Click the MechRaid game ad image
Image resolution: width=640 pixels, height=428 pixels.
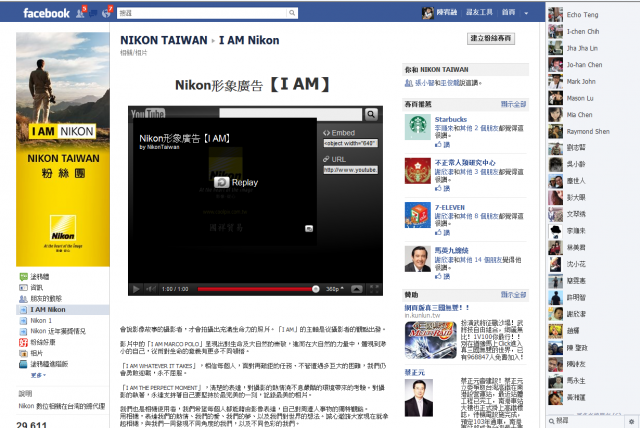pos(431,340)
